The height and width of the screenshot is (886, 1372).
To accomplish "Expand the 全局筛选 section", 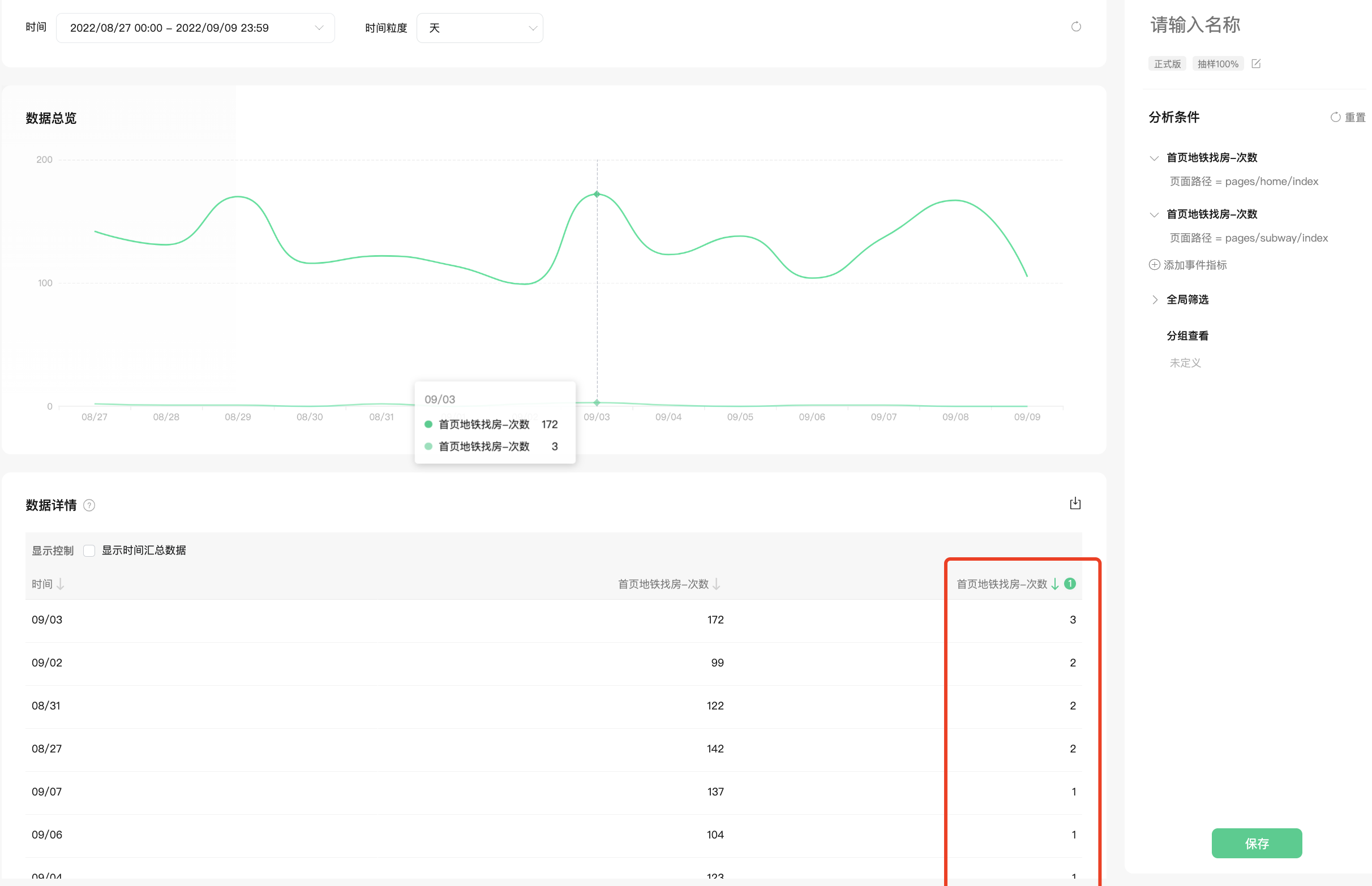I will click(x=1155, y=300).
